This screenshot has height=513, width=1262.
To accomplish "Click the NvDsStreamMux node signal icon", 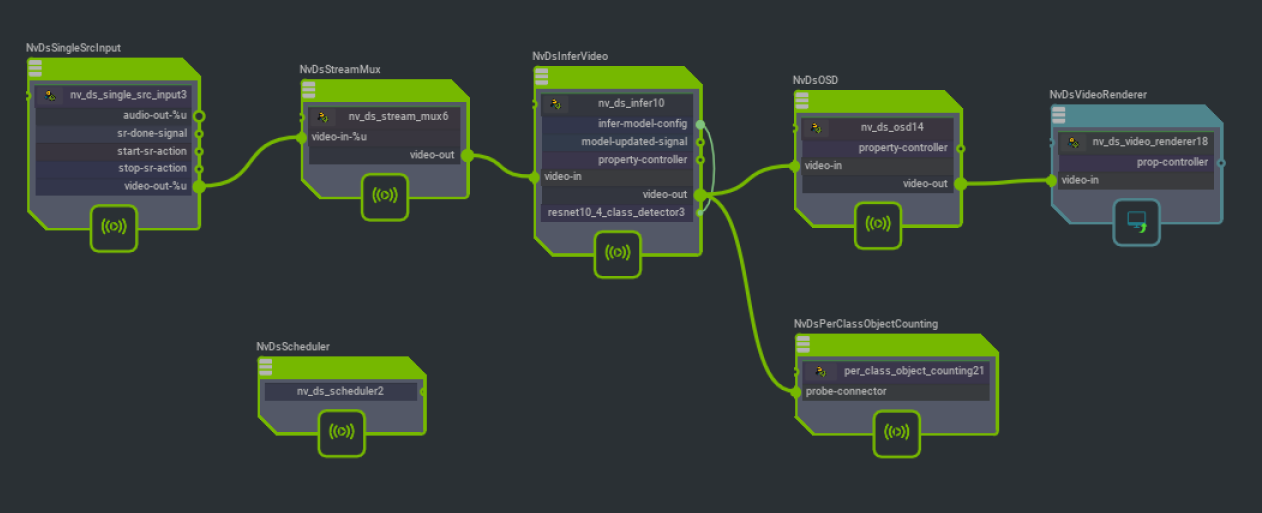I will [x=384, y=195].
